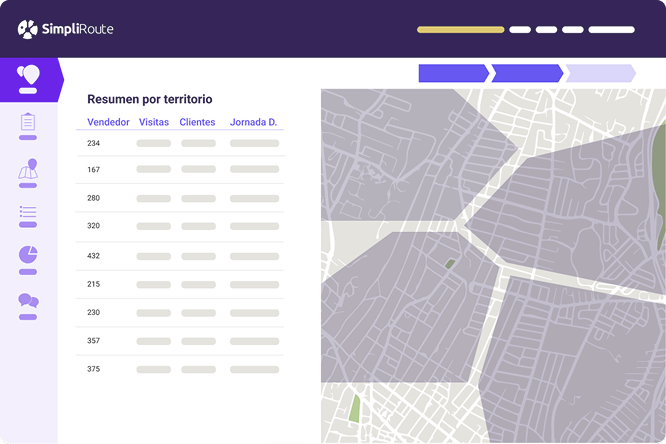This screenshot has height=444, width=666.
Task: Open the location pin sidebar icon
Action: [28, 79]
